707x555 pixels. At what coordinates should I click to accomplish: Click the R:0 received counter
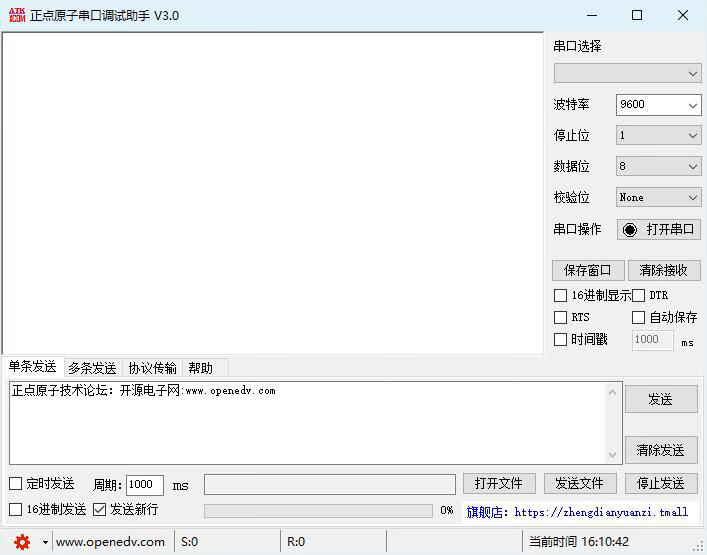tap(296, 541)
